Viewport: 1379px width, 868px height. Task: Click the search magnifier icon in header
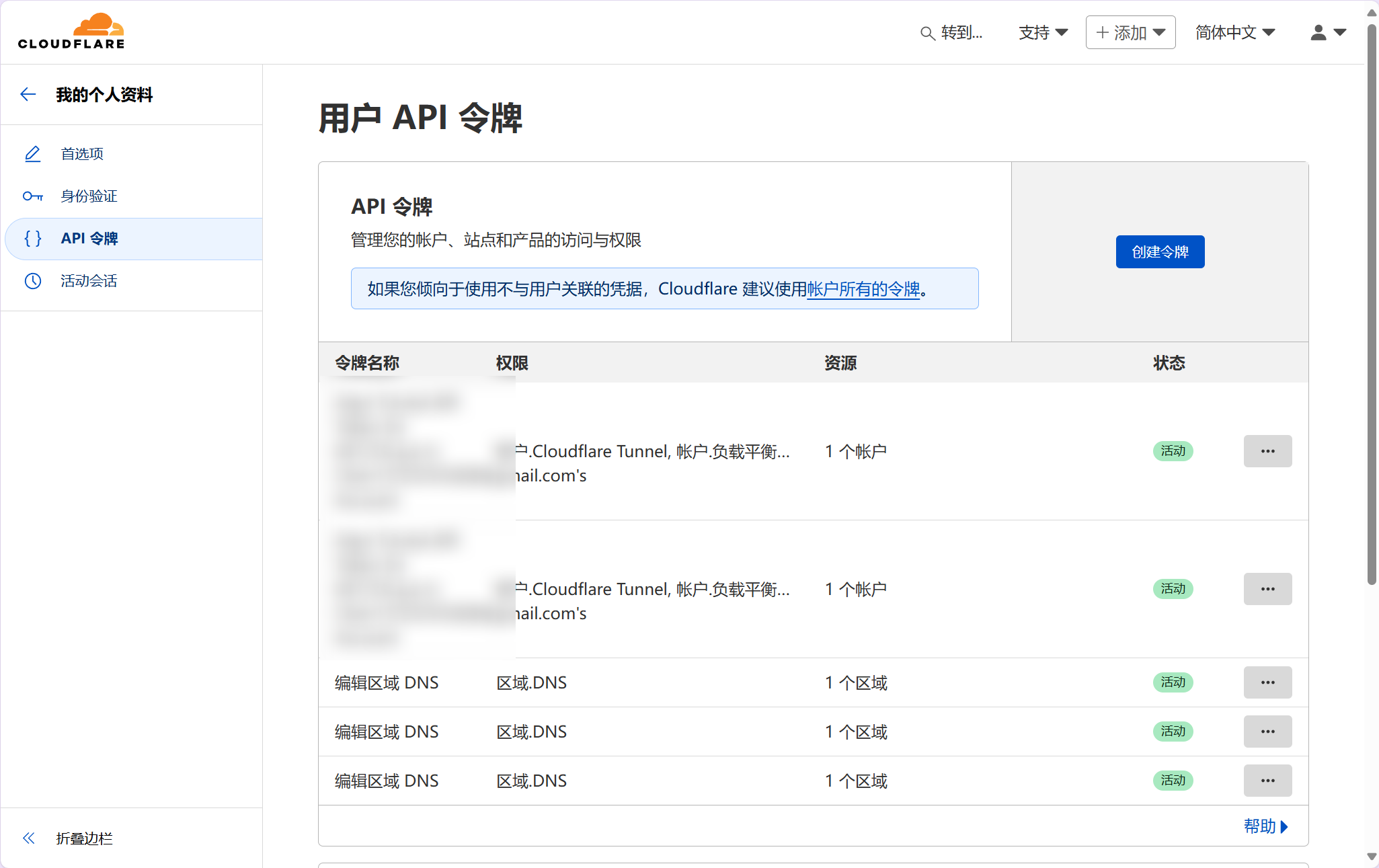click(927, 33)
